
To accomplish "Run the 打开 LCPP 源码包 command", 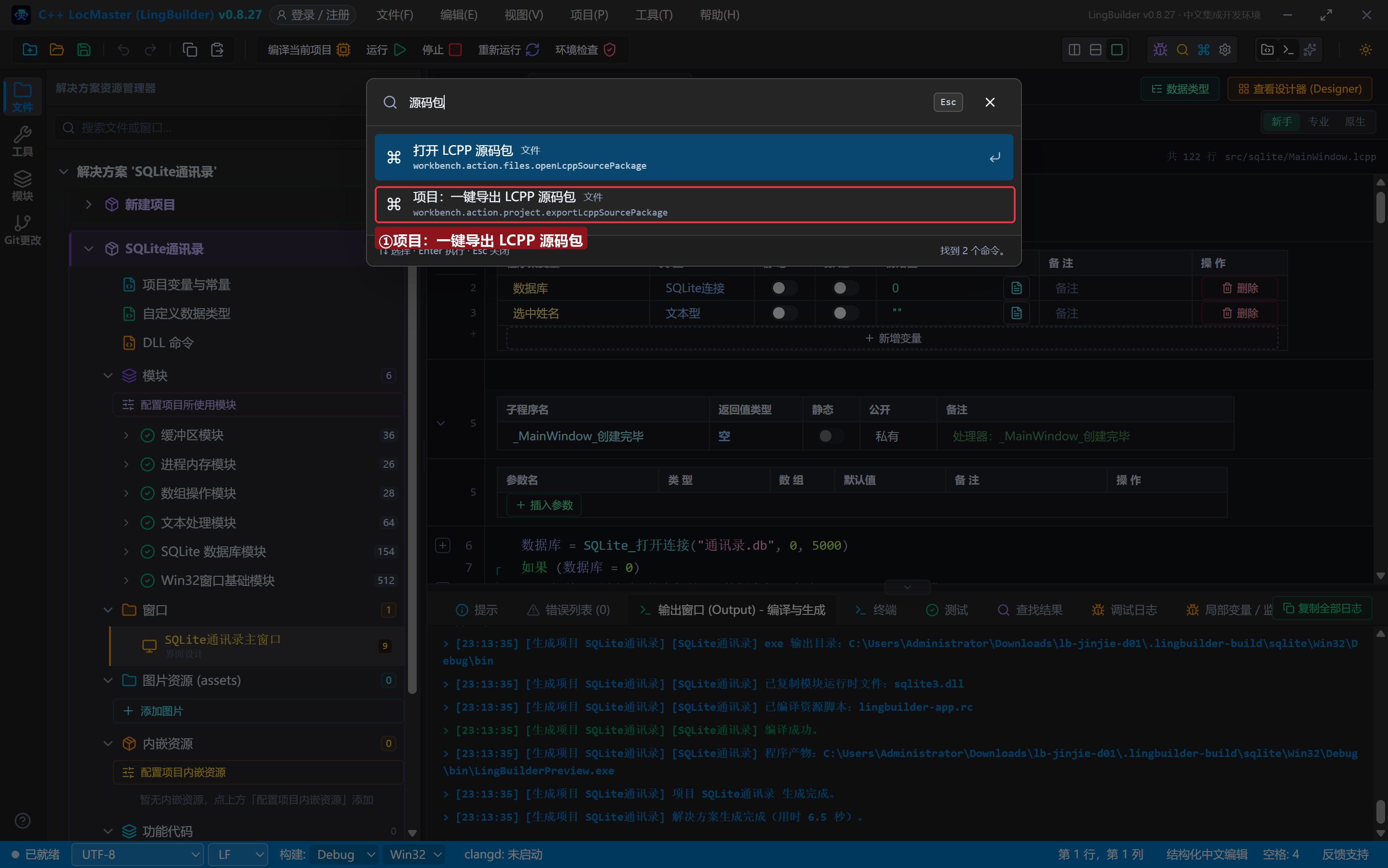I will [694, 157].
